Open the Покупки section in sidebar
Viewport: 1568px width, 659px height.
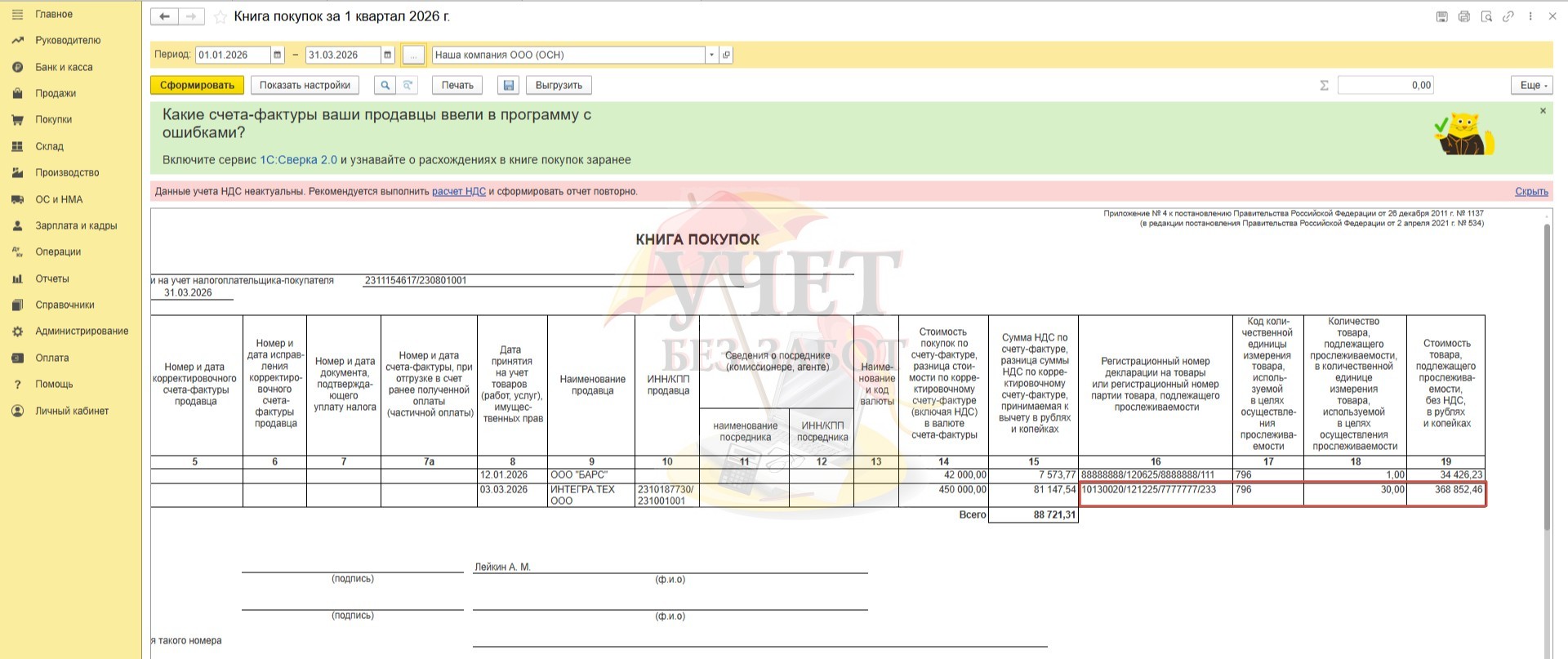(53, 119)
